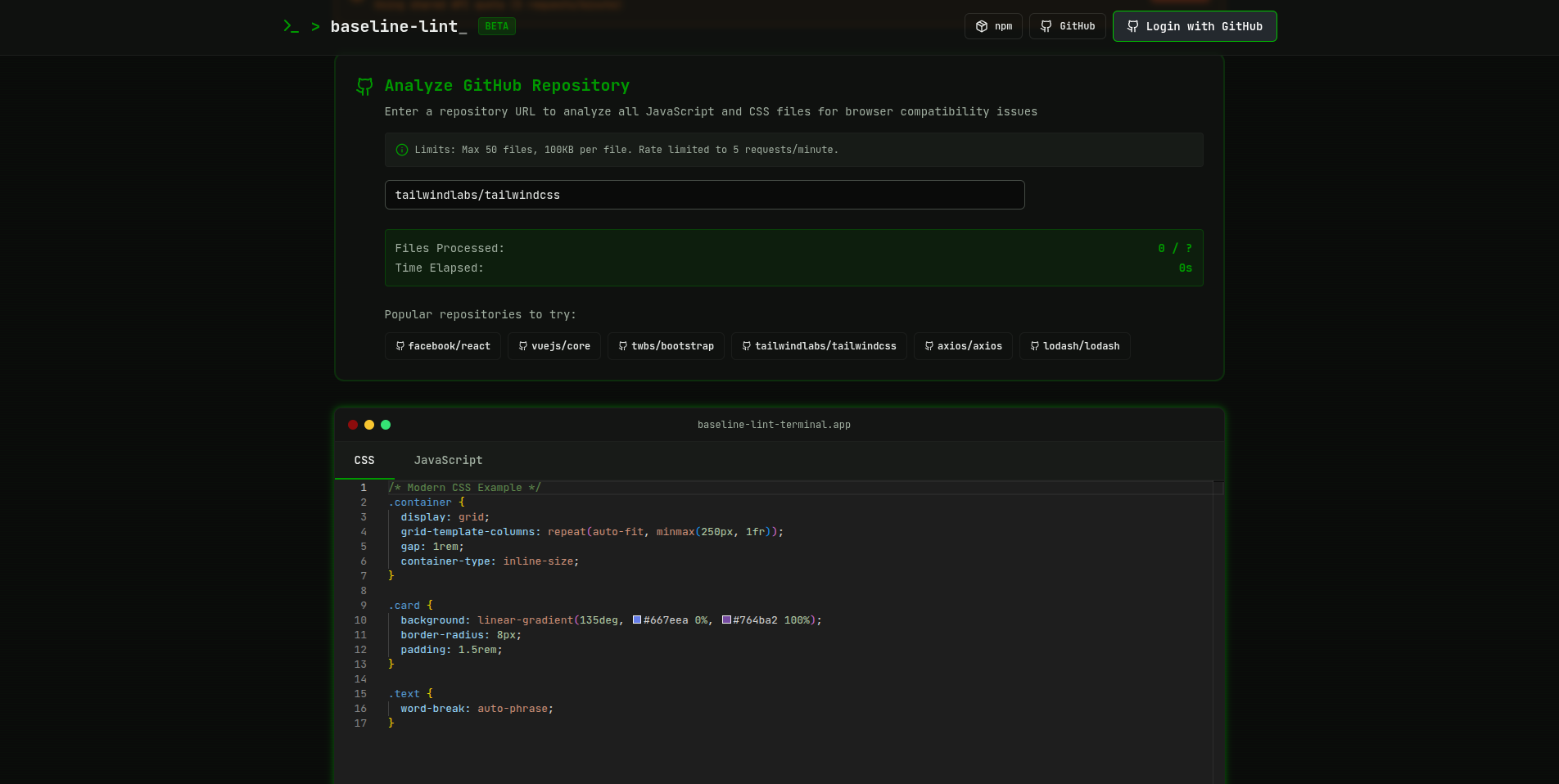The image size is (1559, 784).
Task: Click the terminal prompt logo icon
Action: [x=291, y=26]
